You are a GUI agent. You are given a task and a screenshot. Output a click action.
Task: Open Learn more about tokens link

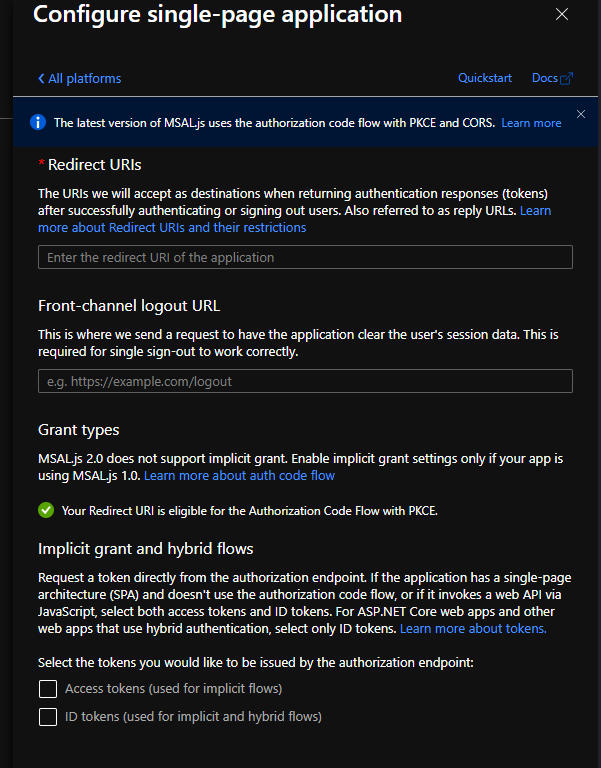click(473, 628)
